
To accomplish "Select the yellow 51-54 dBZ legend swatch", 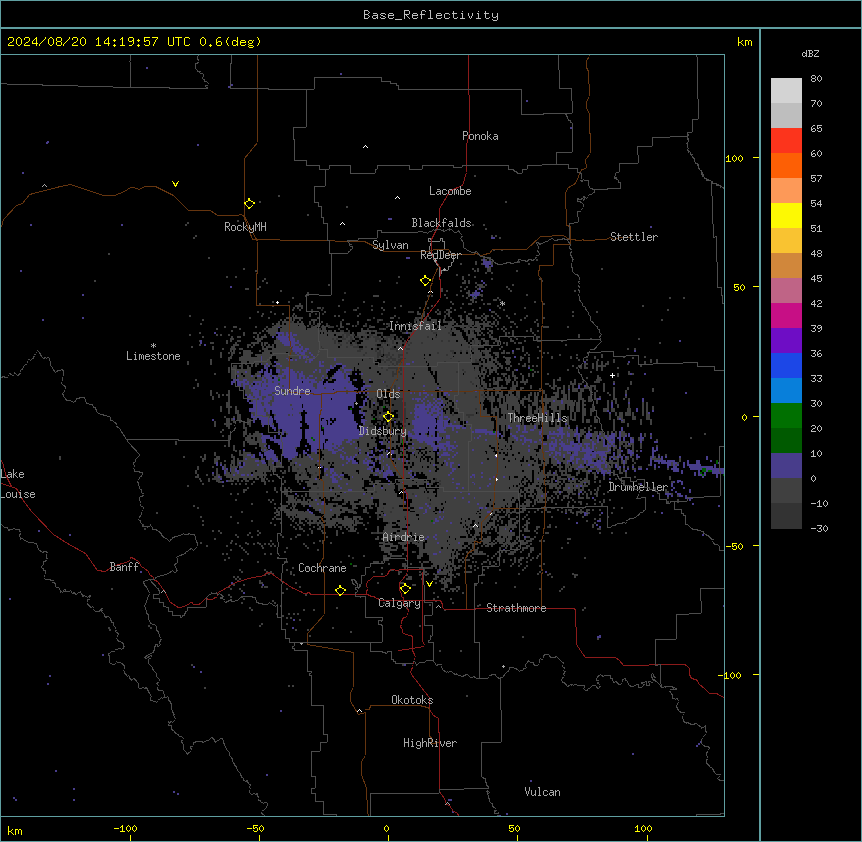I will [786, 215].
